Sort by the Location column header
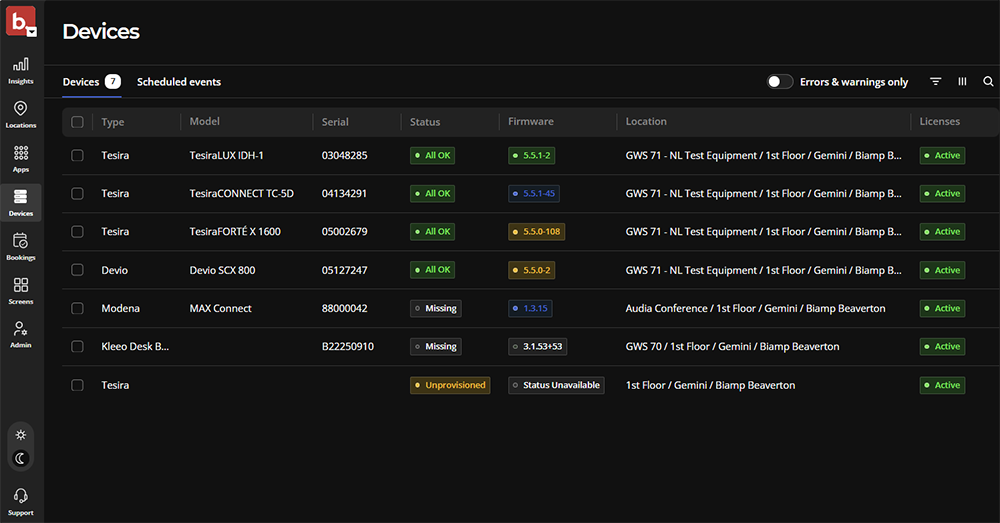This screenshot has width=1000, height=523. tap(645, 121)
